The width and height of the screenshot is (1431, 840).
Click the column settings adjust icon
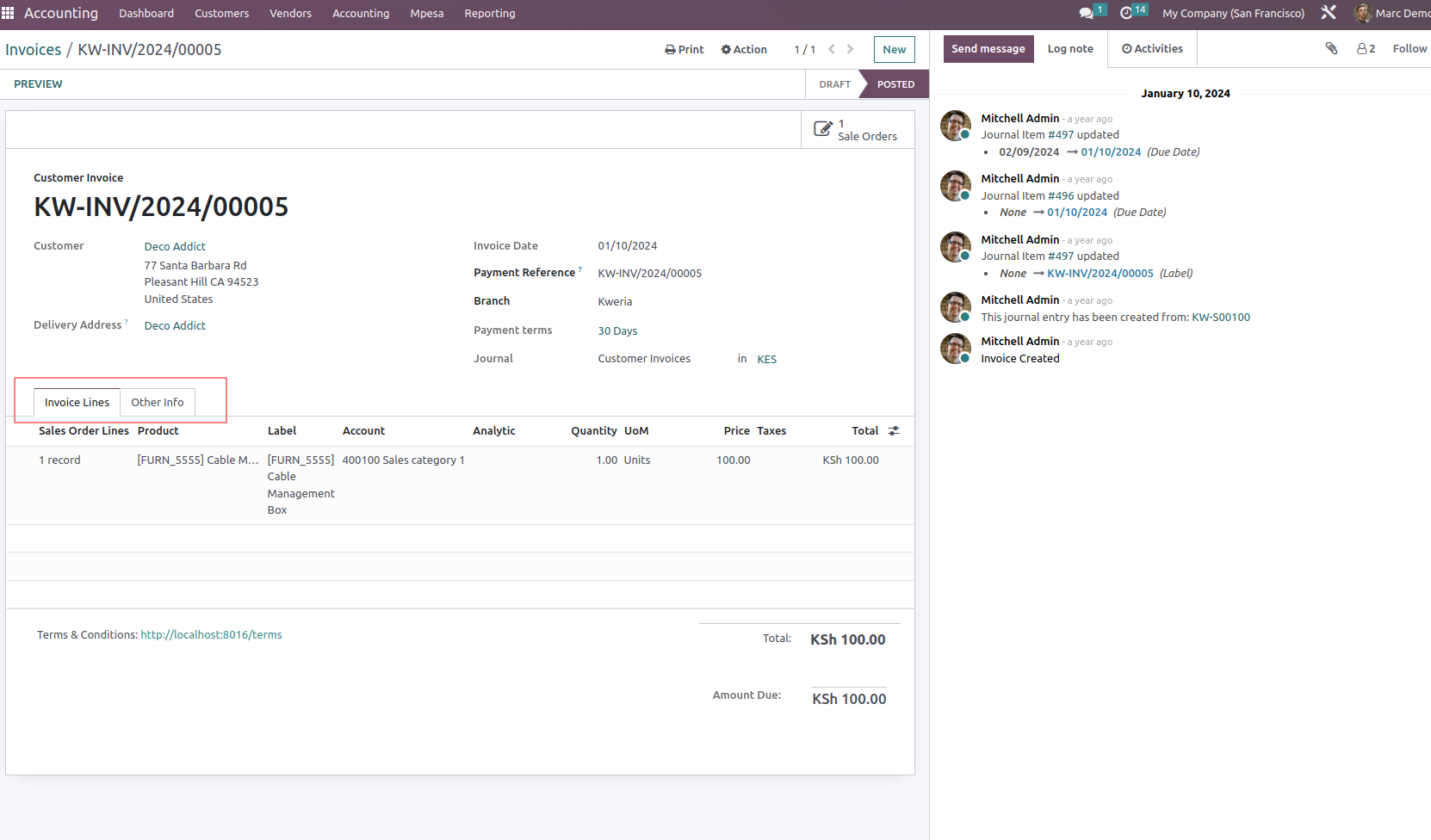tap(894, 431)
